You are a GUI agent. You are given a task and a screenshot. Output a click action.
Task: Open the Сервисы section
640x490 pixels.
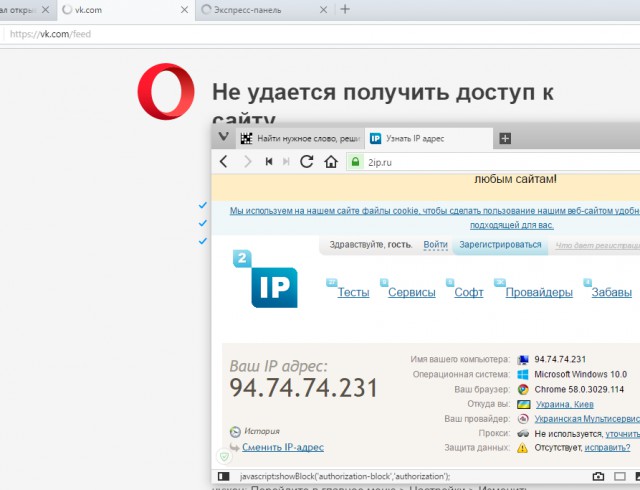tap(411, 292)
